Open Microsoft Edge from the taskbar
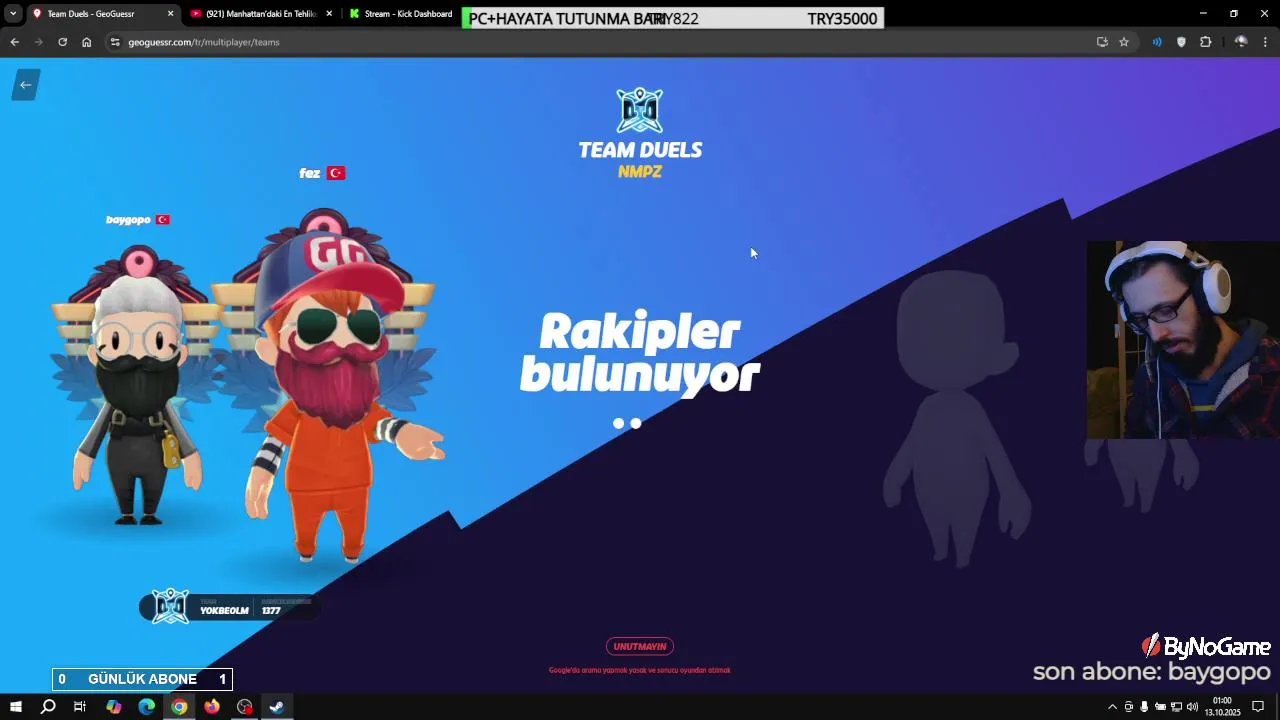 pyautogui.click(x=146, y=707)
